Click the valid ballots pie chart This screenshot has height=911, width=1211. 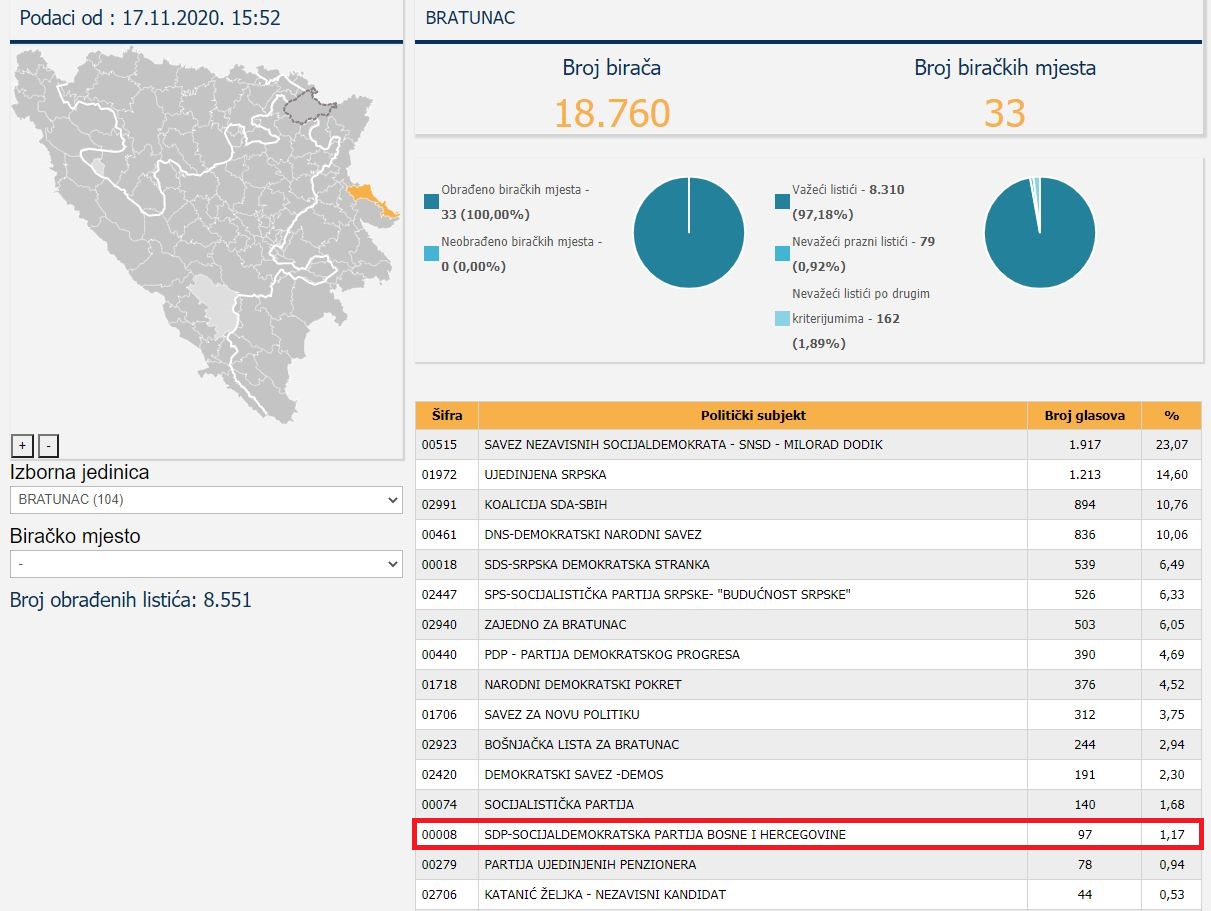[x=1039, y=232]
